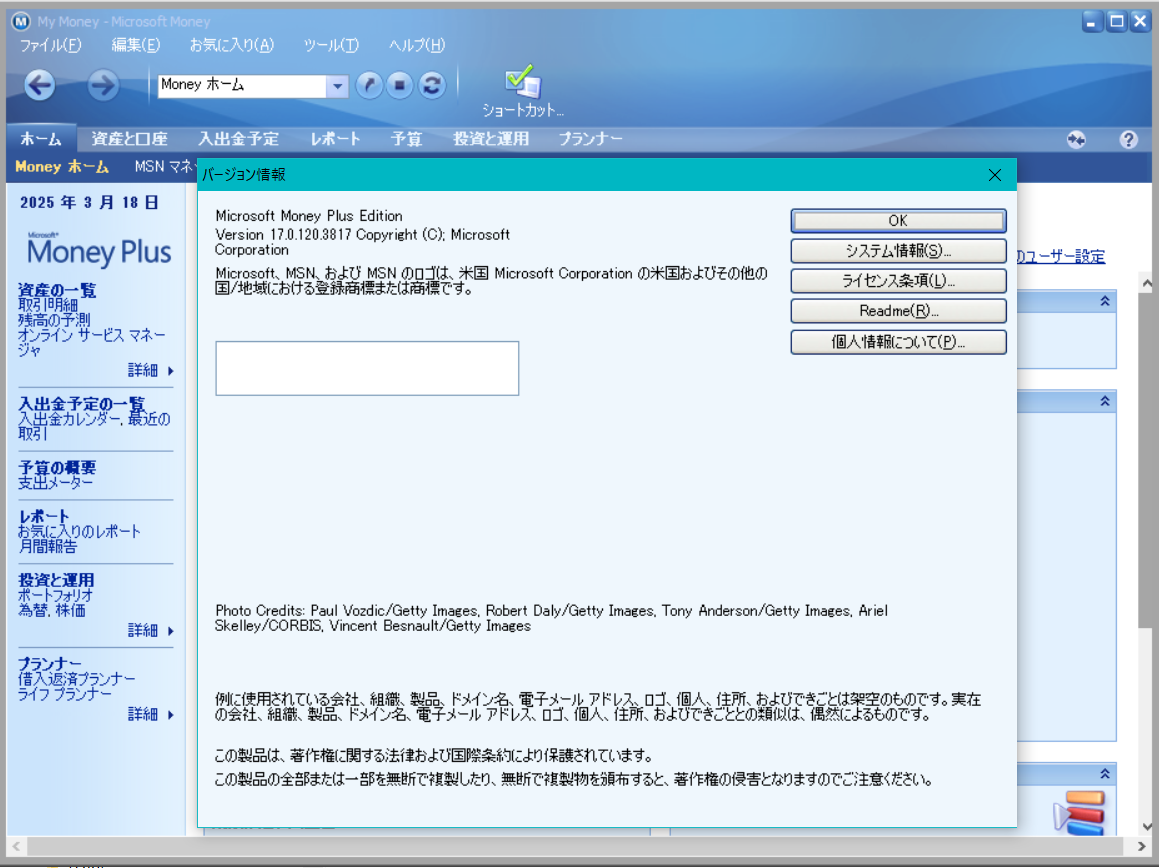This screenshot has width=1159, height=868.
Task: Collapse the top right panel with its chevron
Action: click(x=1105, y=301)
